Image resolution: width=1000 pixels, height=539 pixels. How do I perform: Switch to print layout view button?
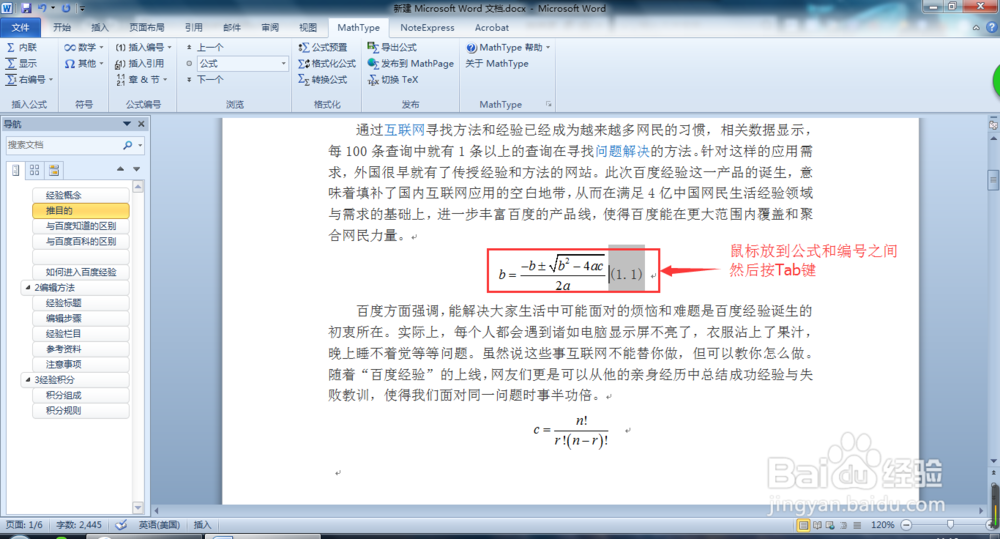tap(803, 525)
